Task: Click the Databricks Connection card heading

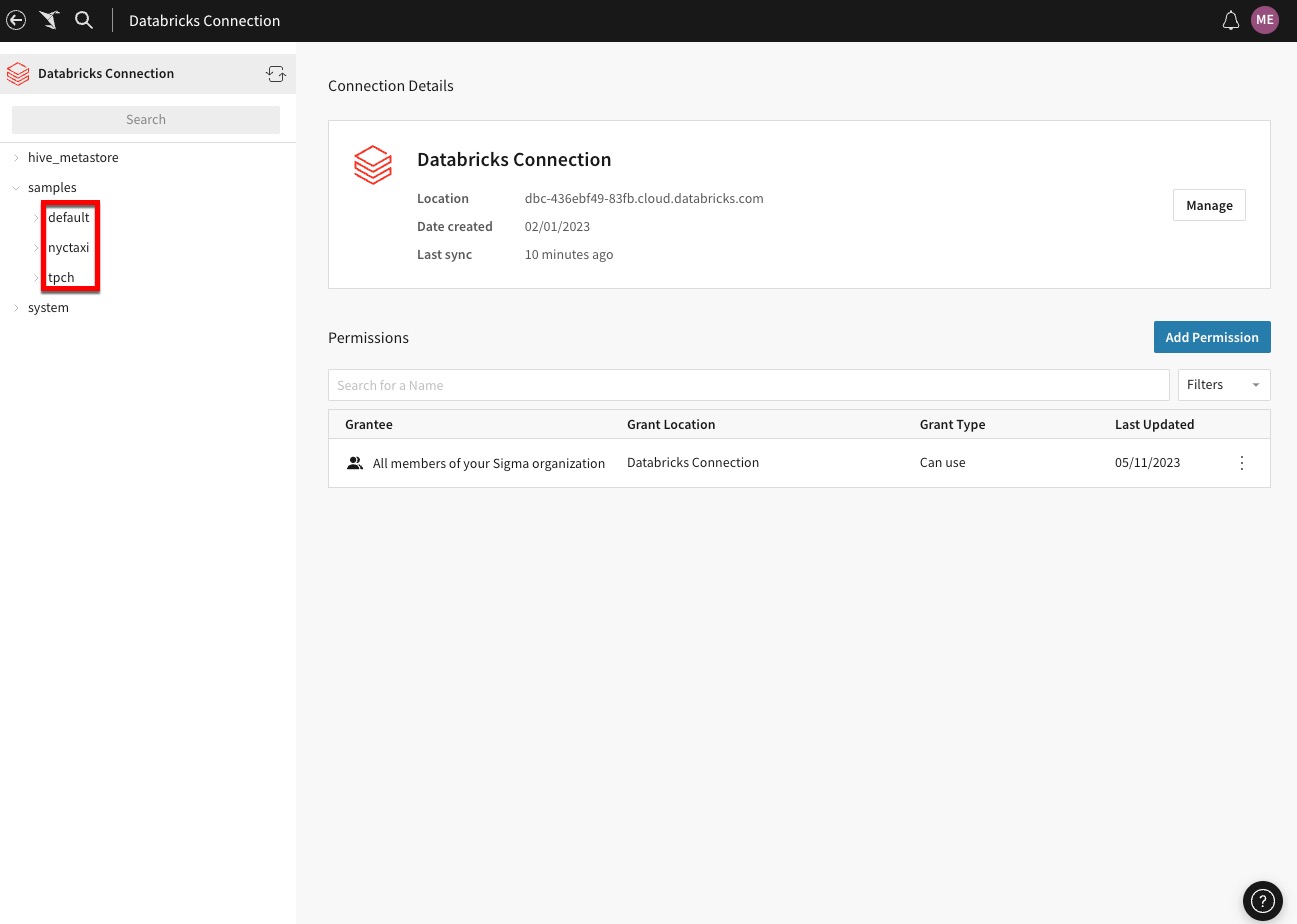Action: click(514, 160)
